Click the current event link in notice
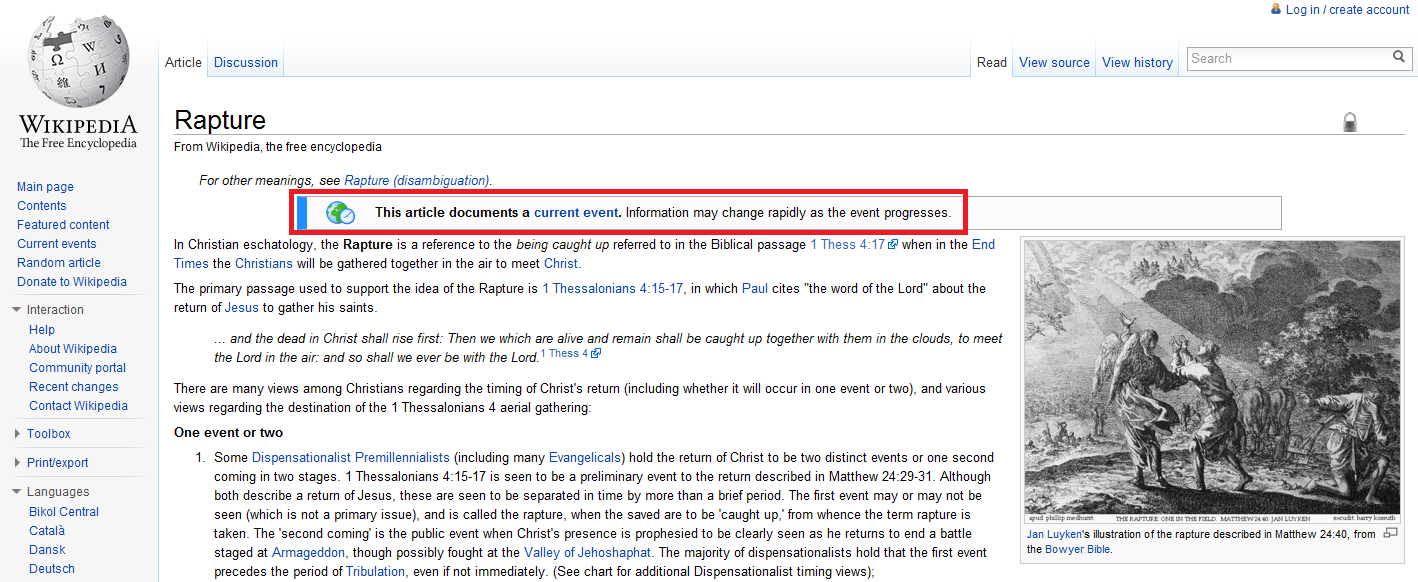 [x=577, y=212]
